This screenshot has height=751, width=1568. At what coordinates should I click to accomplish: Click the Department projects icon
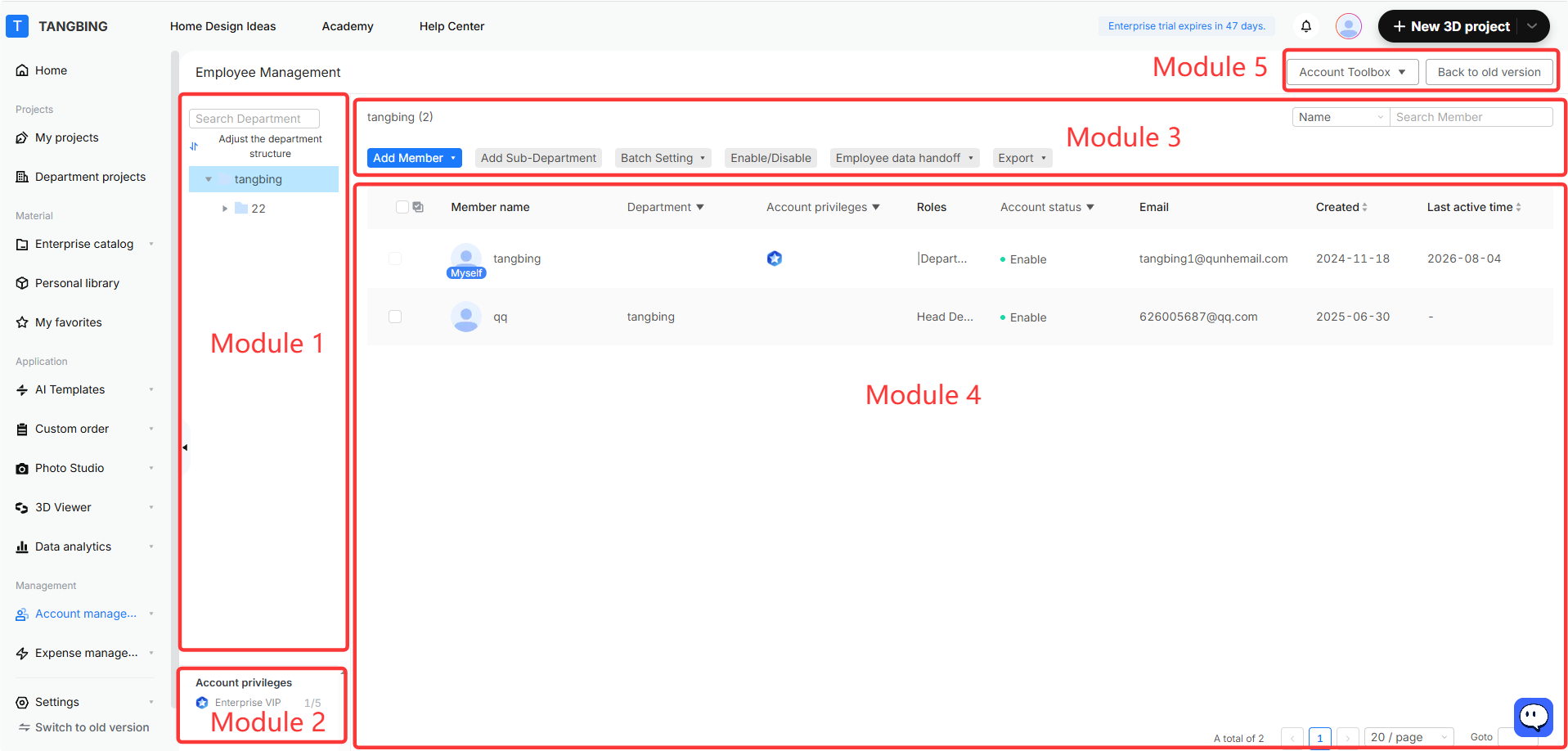pyautogui.click(x=22, y=177)
